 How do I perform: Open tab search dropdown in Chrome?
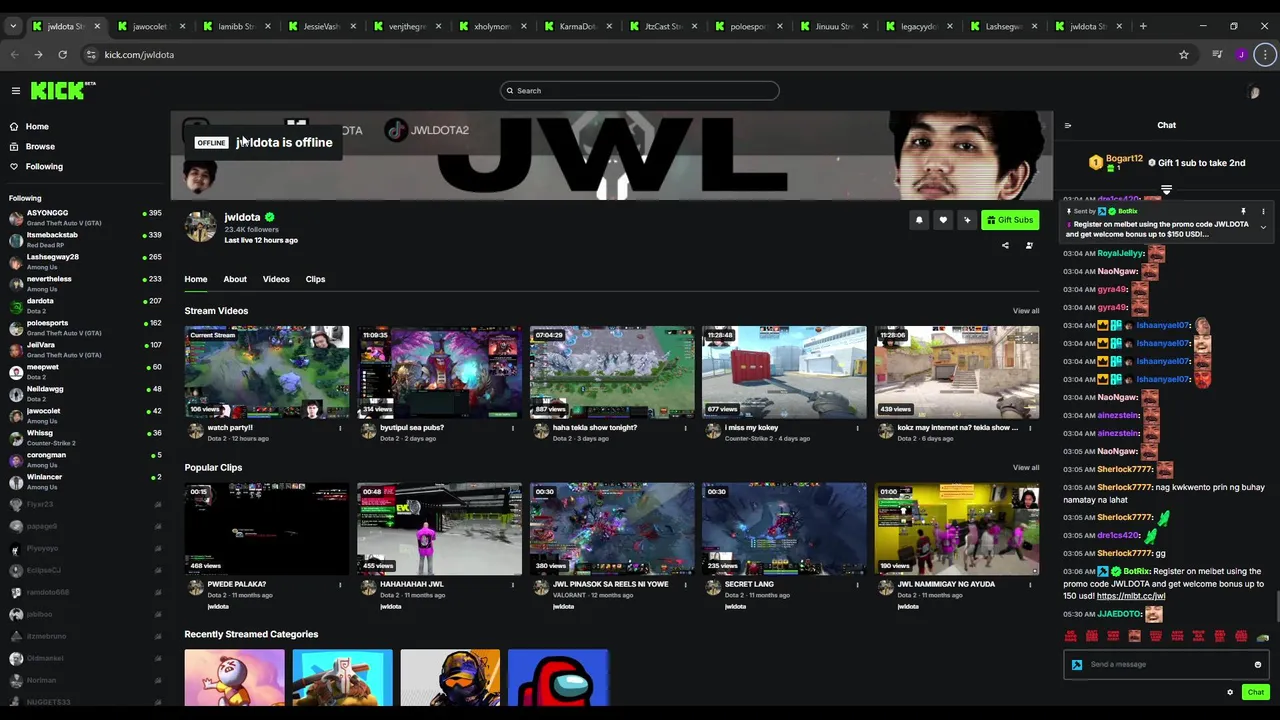(x=13, y=26)
